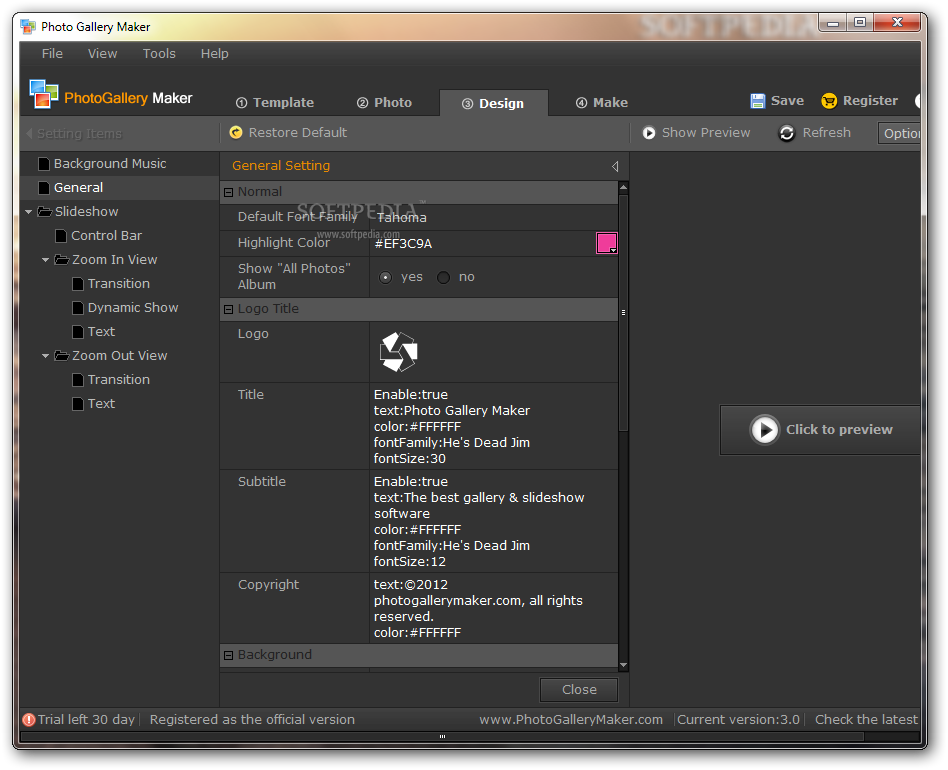948x770 pixels.
Task: Open www.PhotoGalleryMaker.com link in status bar
Action: (571, 720)
